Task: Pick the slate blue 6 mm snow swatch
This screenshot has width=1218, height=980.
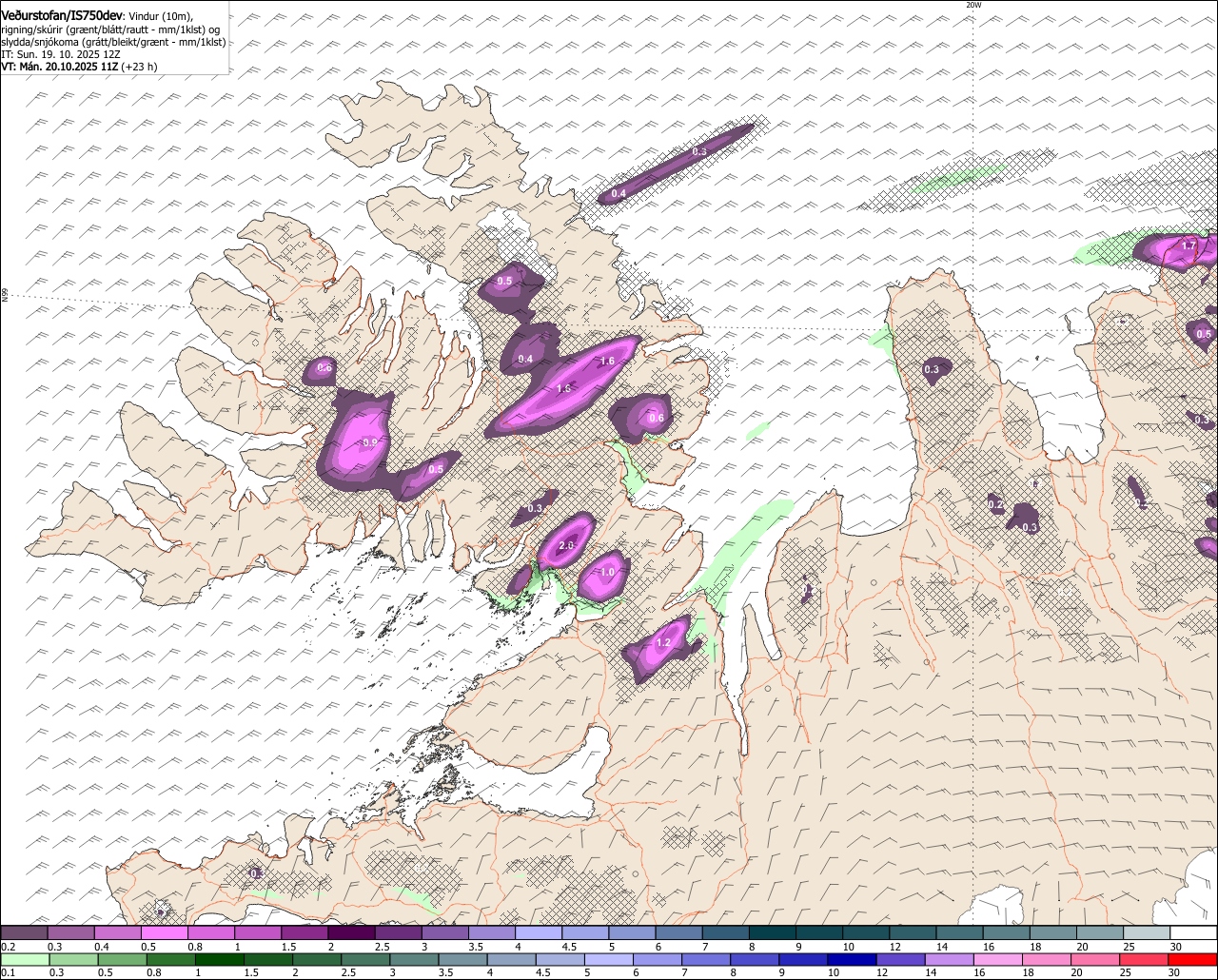Action: point(679,932)
